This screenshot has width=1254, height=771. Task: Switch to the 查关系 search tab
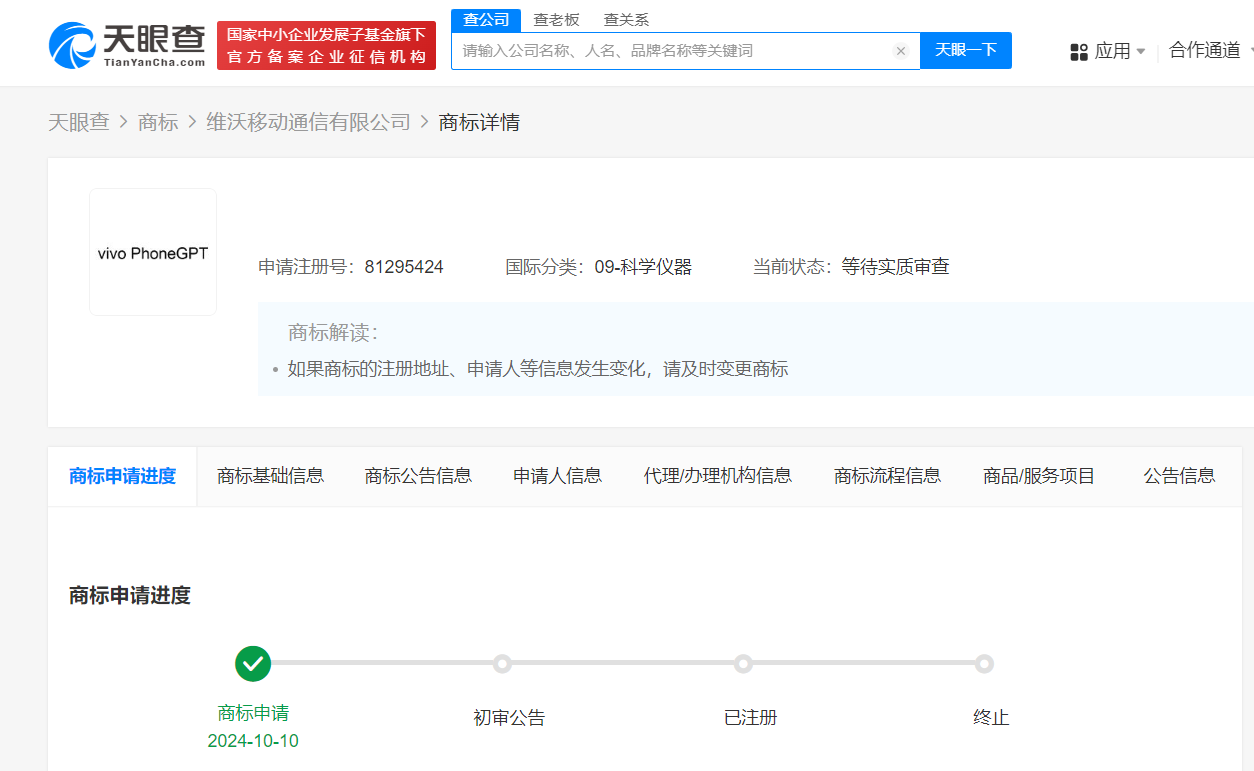(626, 20)
